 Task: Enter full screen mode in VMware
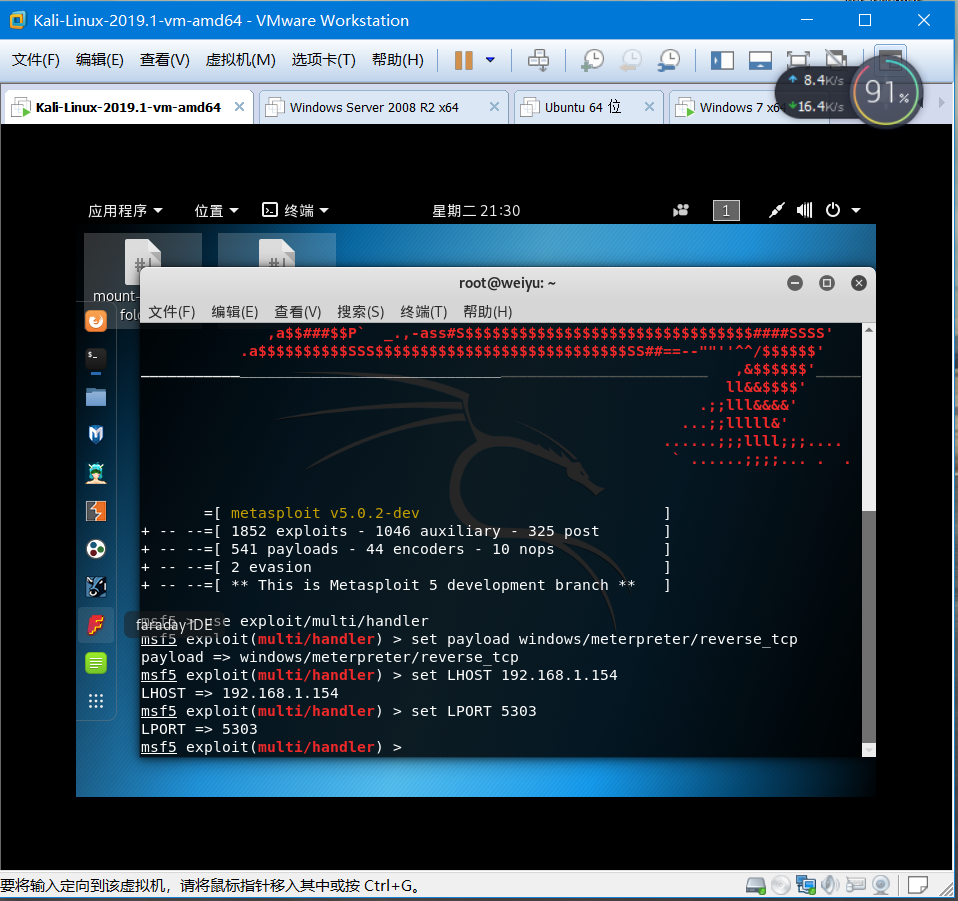click(798, 60)
